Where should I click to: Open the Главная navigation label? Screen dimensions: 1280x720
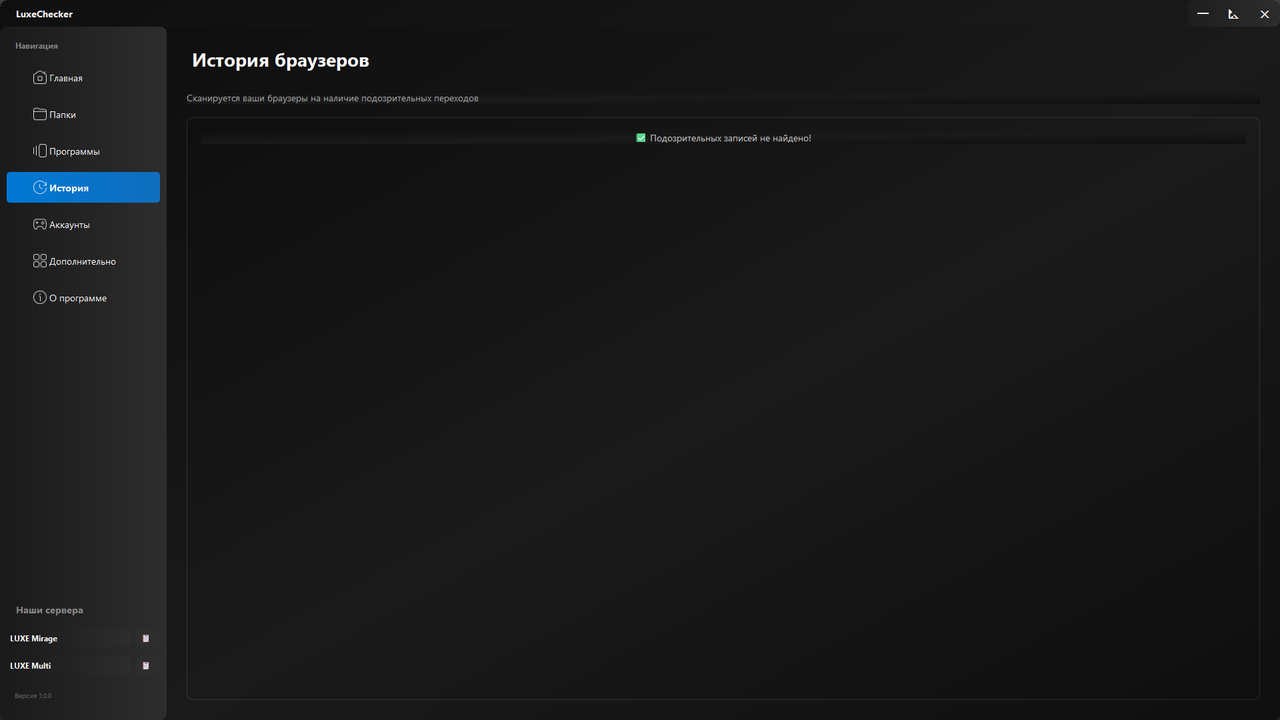pos(66,78)
